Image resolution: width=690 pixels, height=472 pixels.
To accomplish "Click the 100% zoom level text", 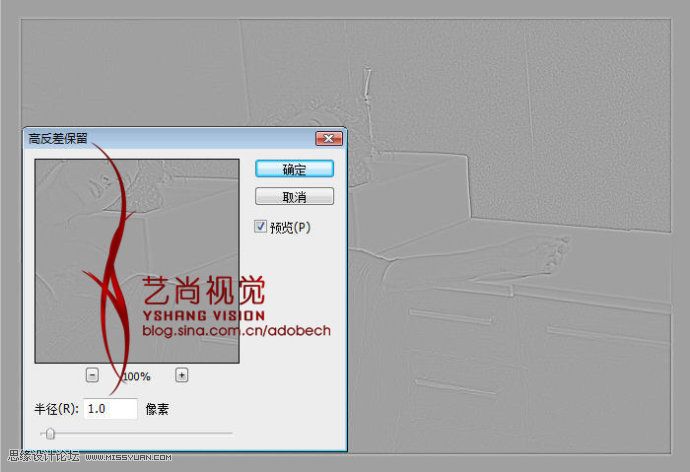I will tap(136, 377).
